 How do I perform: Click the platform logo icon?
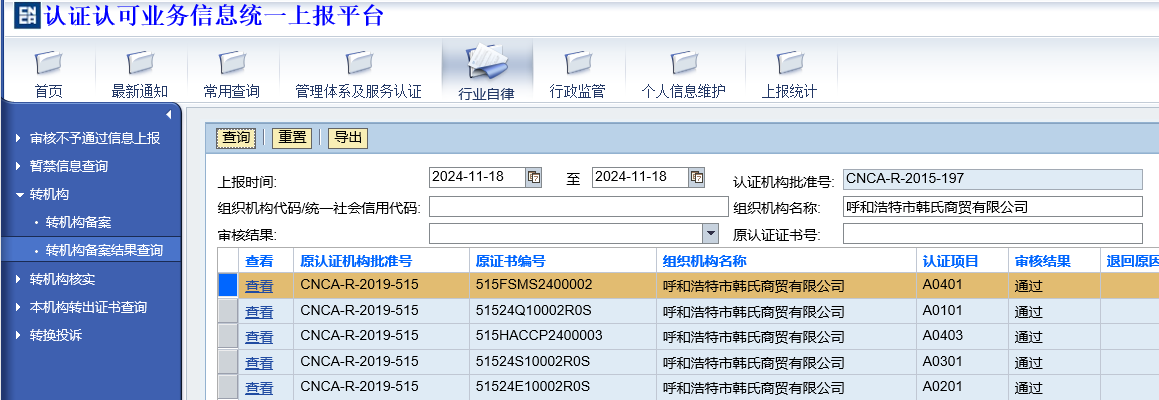coord(27,16)
